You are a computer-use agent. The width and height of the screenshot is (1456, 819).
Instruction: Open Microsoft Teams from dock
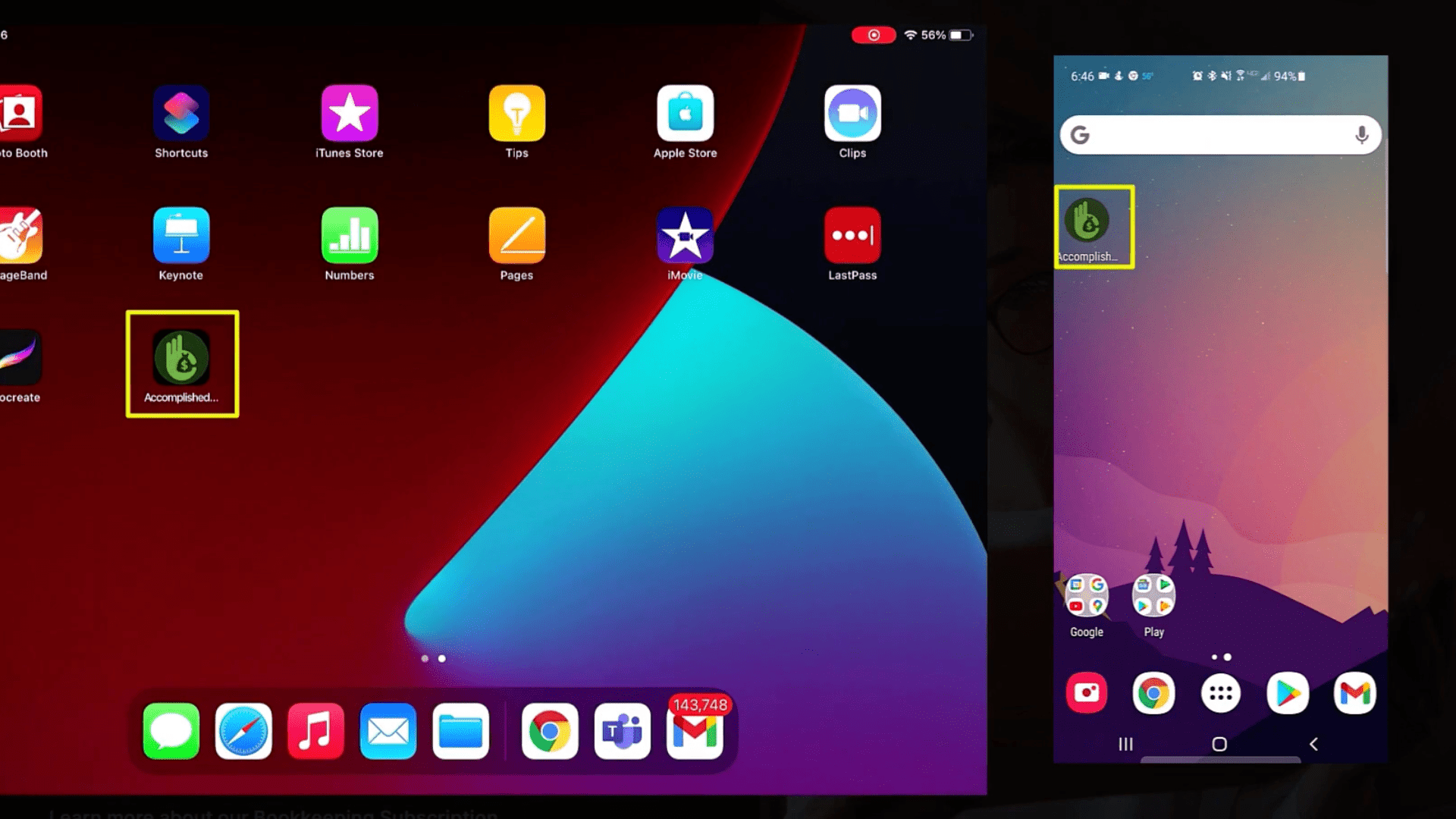[622, 732]
